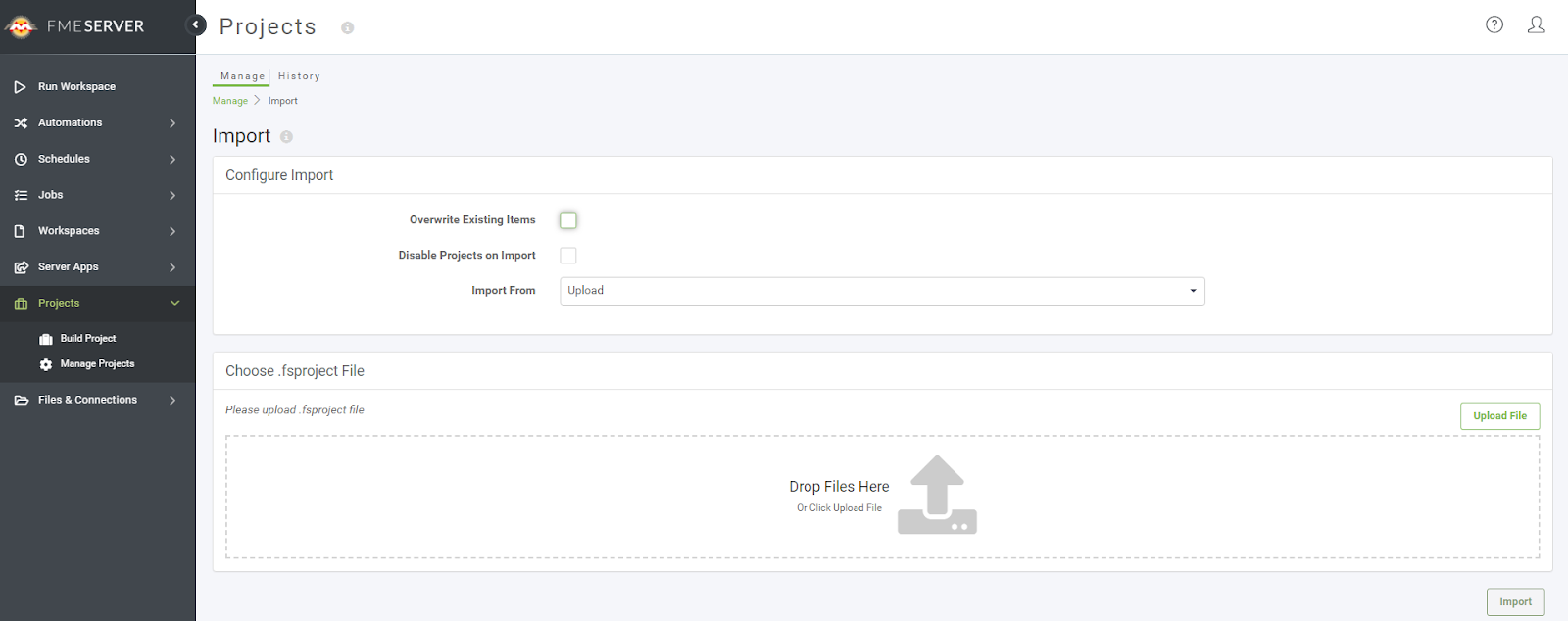Click 'Or Click Upload File' text
This screenshot has height=621, width=1568.
tap(839, 508)
